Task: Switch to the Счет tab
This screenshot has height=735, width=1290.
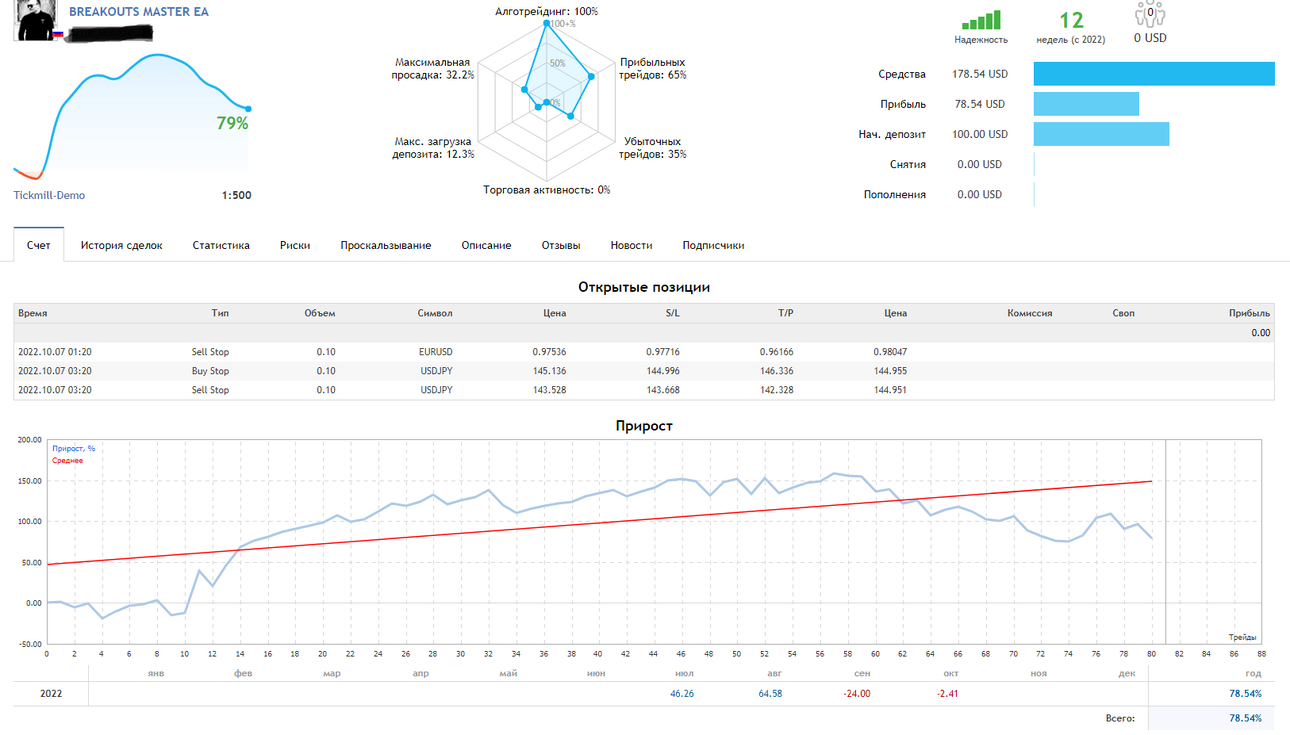Action: click(x=39, y=245)
